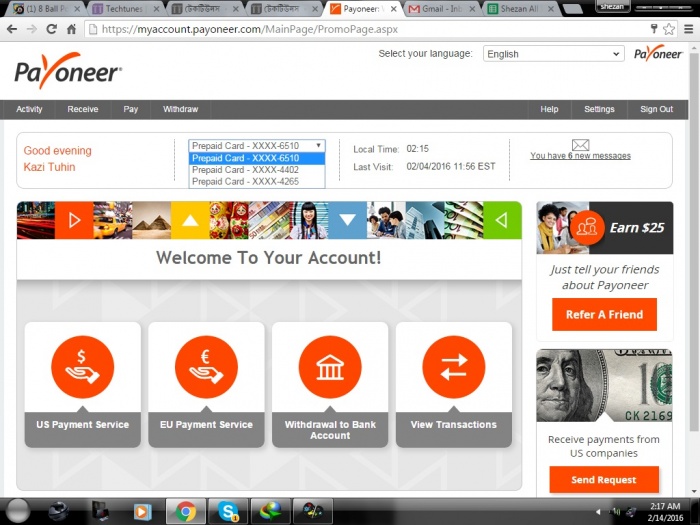
Task: Click the taskbar volume icon
Action: [x=616, y=512]
